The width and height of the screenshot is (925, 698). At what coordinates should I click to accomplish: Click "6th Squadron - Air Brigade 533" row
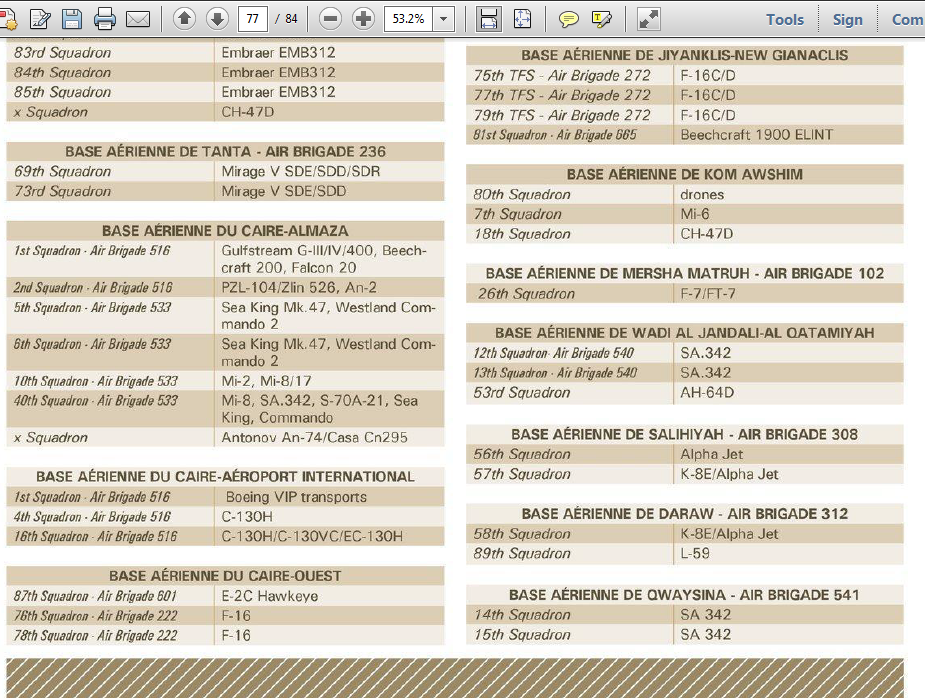pyautogui.click(x=92, y=344)
